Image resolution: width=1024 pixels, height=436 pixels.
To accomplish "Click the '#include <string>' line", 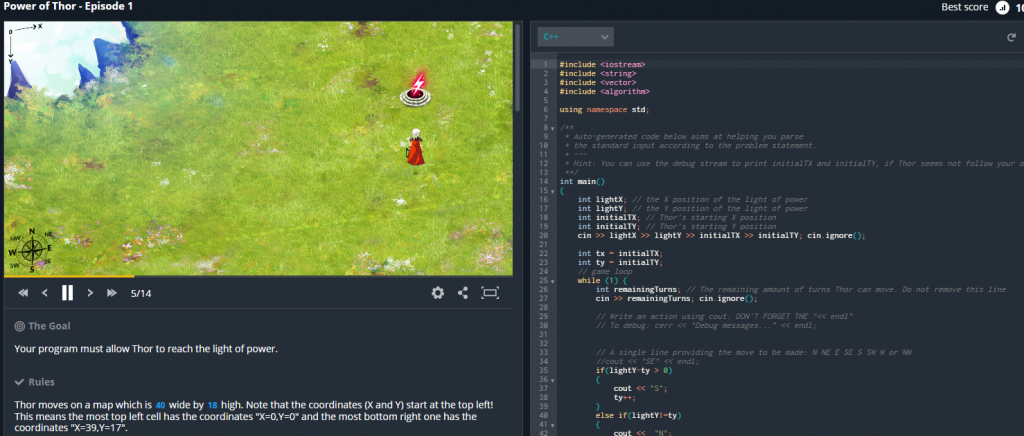I will point(598,74).
